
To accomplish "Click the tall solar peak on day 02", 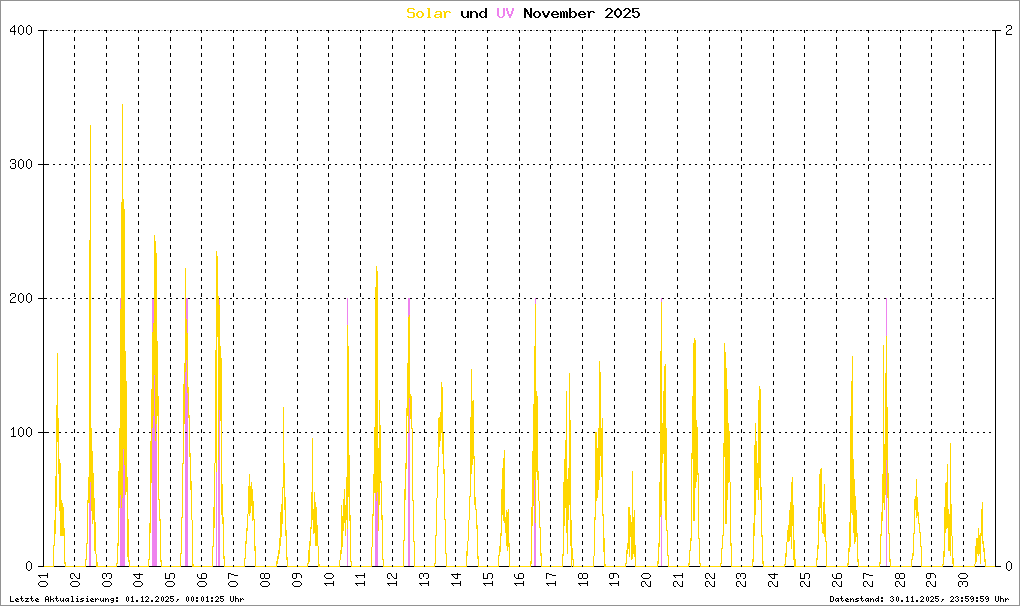I will pos(90,128).
